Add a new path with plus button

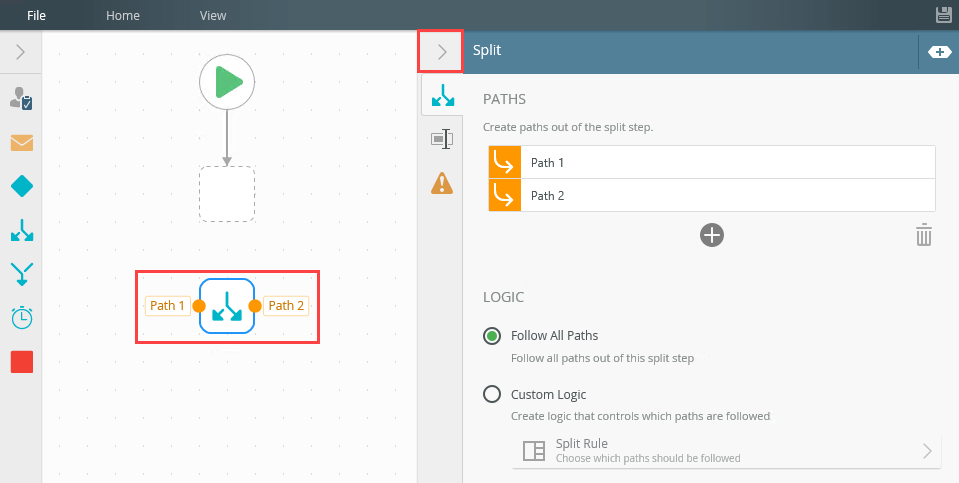click(x=711, y=235)
